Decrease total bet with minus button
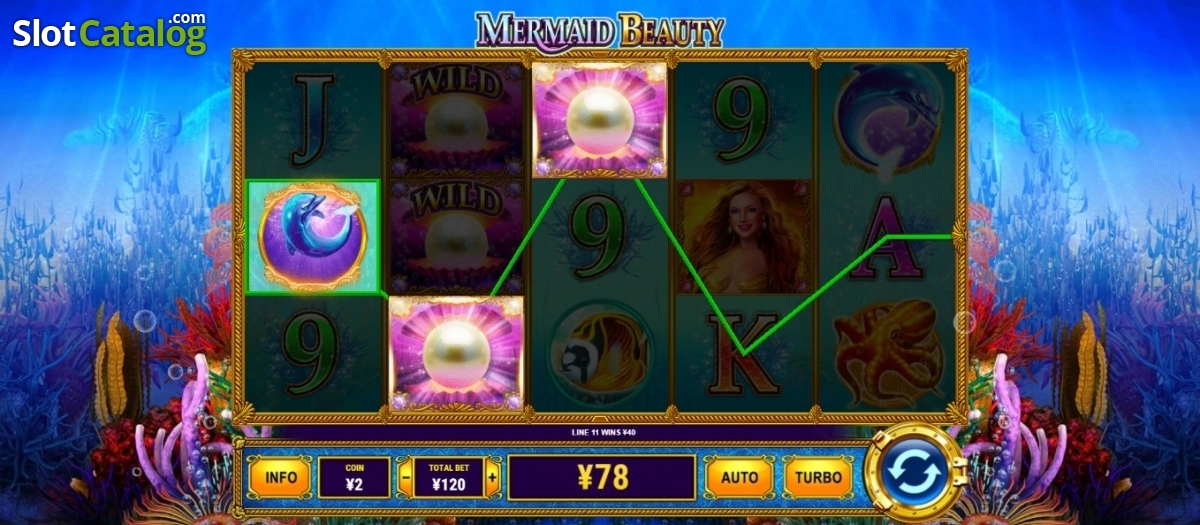 click(x=405, y=477)
